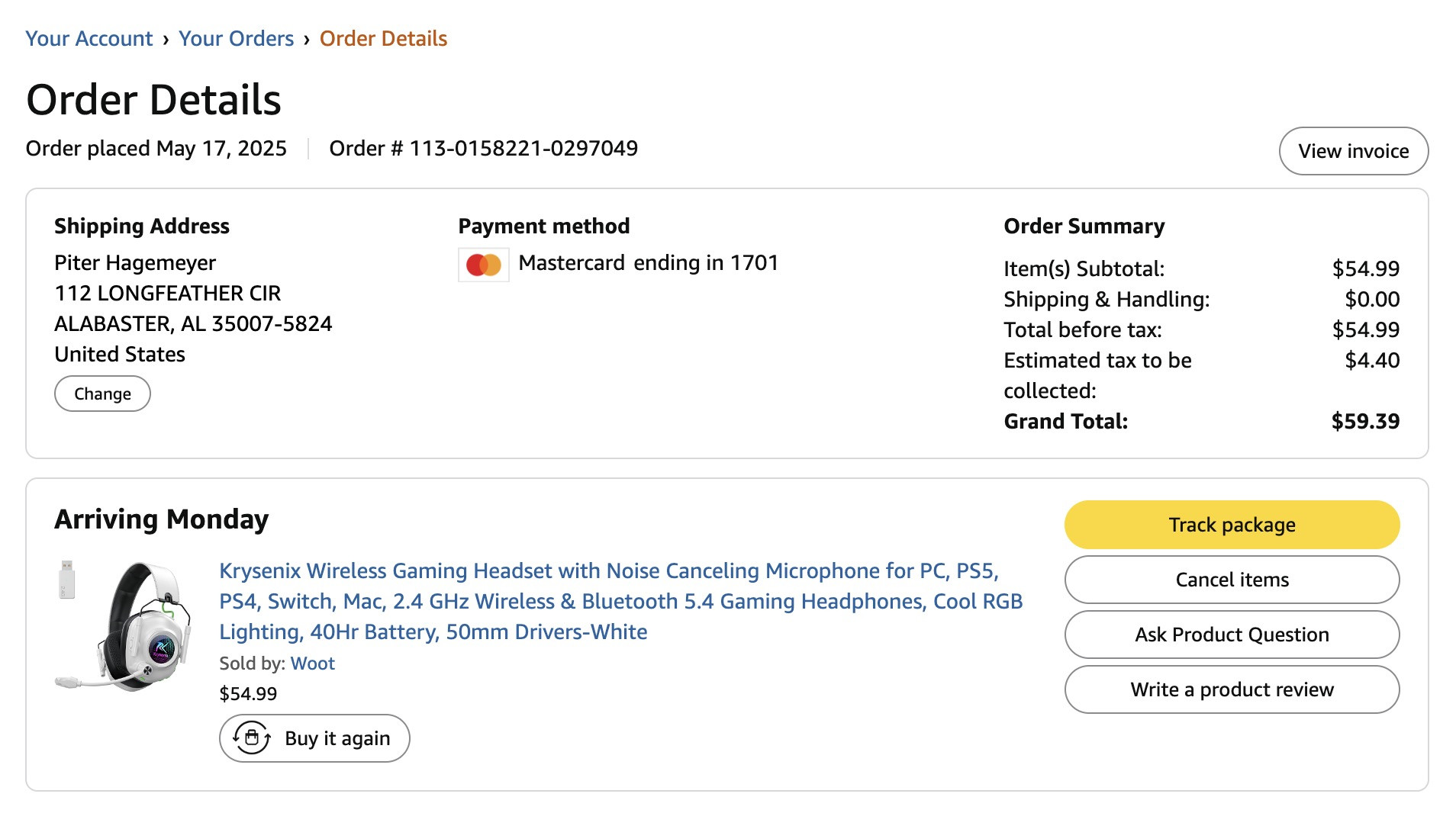The width and height of the screenshot is (1456, 813).
Task: Write a product review
Action: click(x=1232, y=689)
